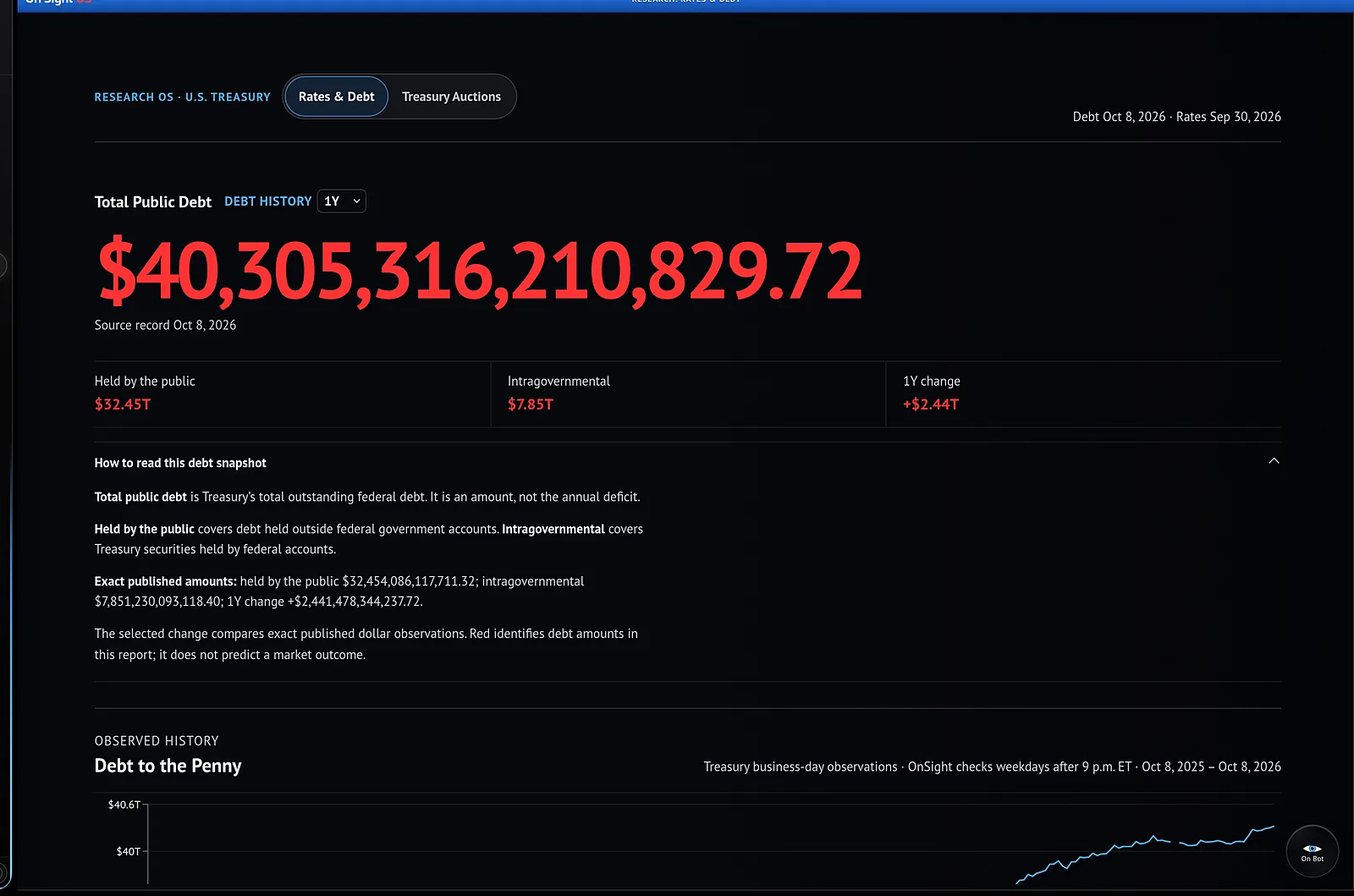This screenshot has height=896, width=1354.
Task: Select the Rates & Debt tab
Action: click(x=336, y=96)
